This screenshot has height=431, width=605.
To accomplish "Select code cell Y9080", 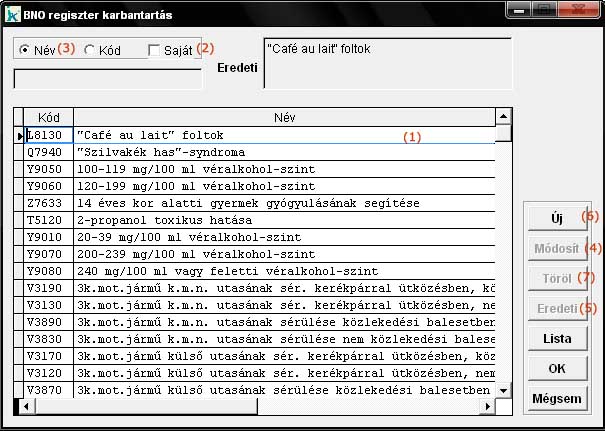I will pos(49,271).
